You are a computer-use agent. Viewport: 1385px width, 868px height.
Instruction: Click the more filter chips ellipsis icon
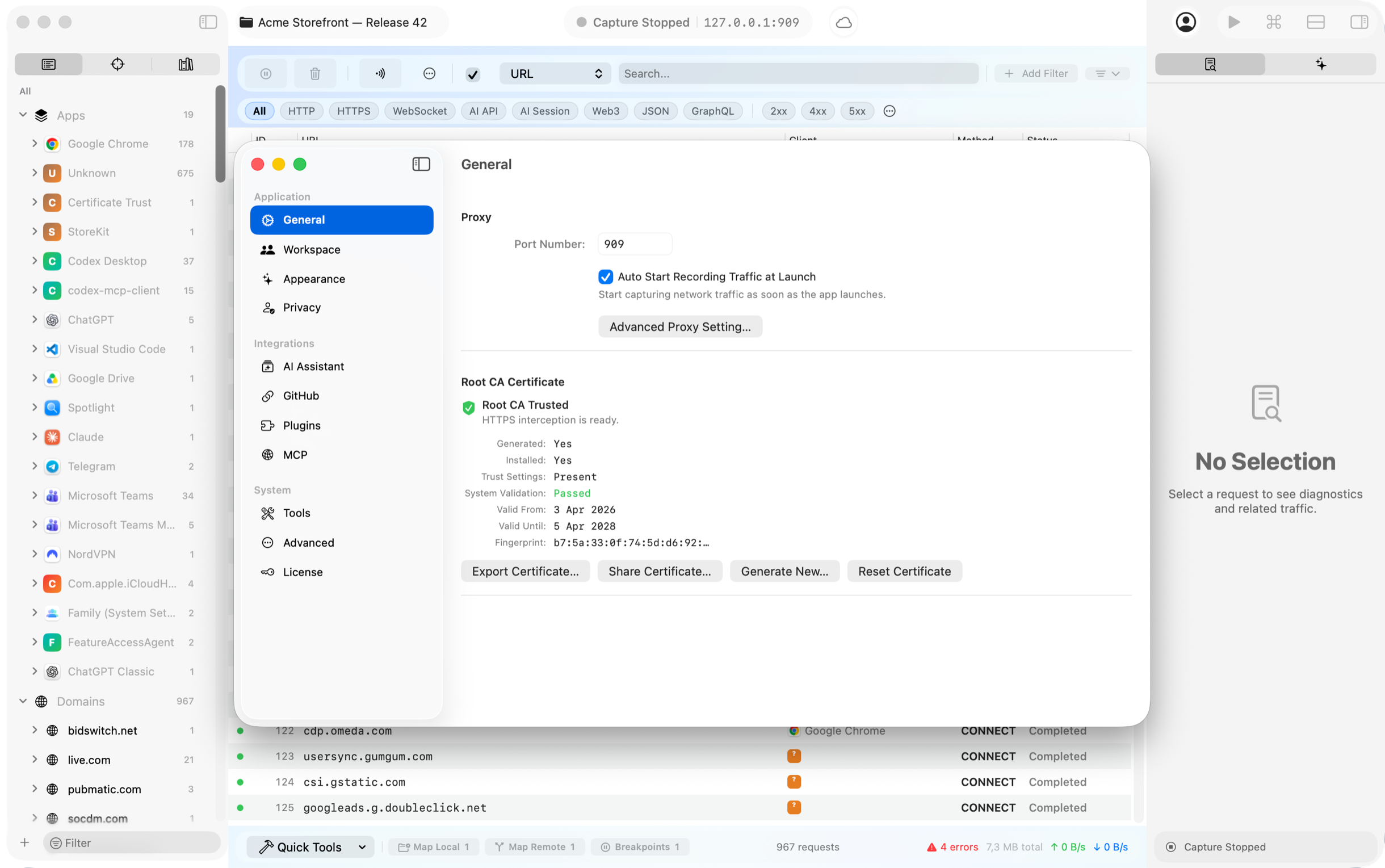coord(889,111)
